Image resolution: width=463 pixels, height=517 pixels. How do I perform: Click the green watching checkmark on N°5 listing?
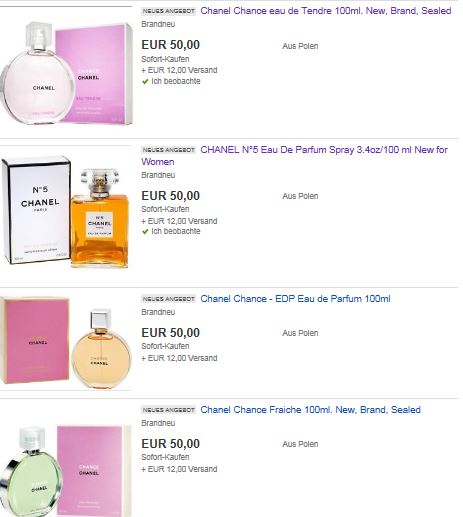coord(145,231)
